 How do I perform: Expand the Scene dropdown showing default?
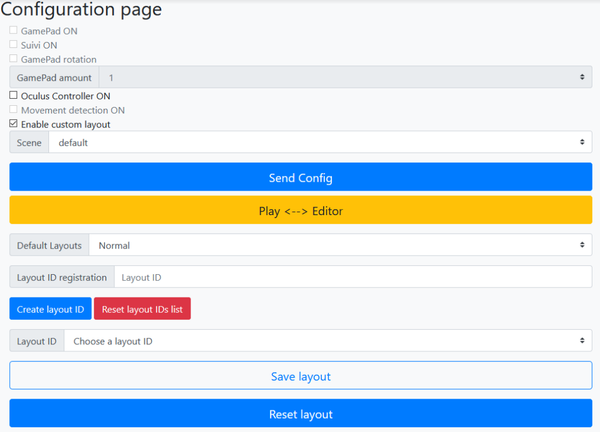(320, 143)
